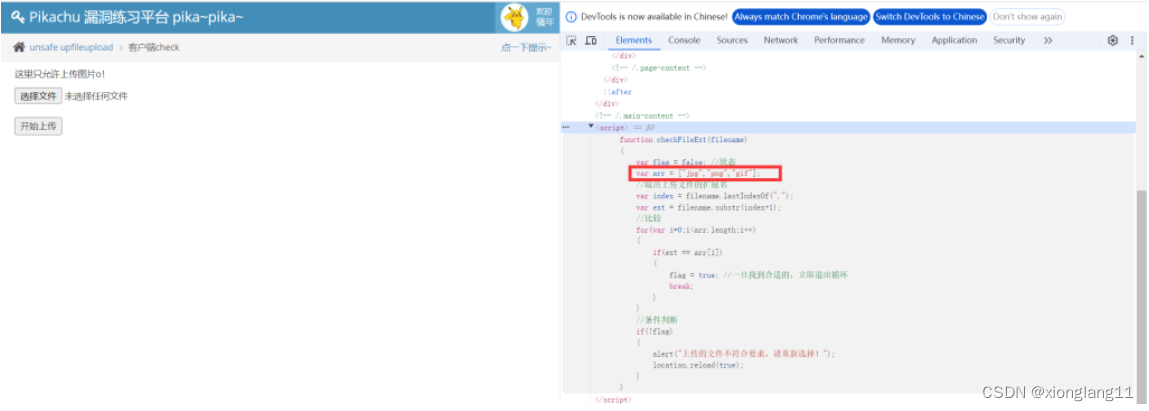1149x411 pixels.
Task: Click the alert message code line
Action: pyautogui.click(x=744, y=354)
